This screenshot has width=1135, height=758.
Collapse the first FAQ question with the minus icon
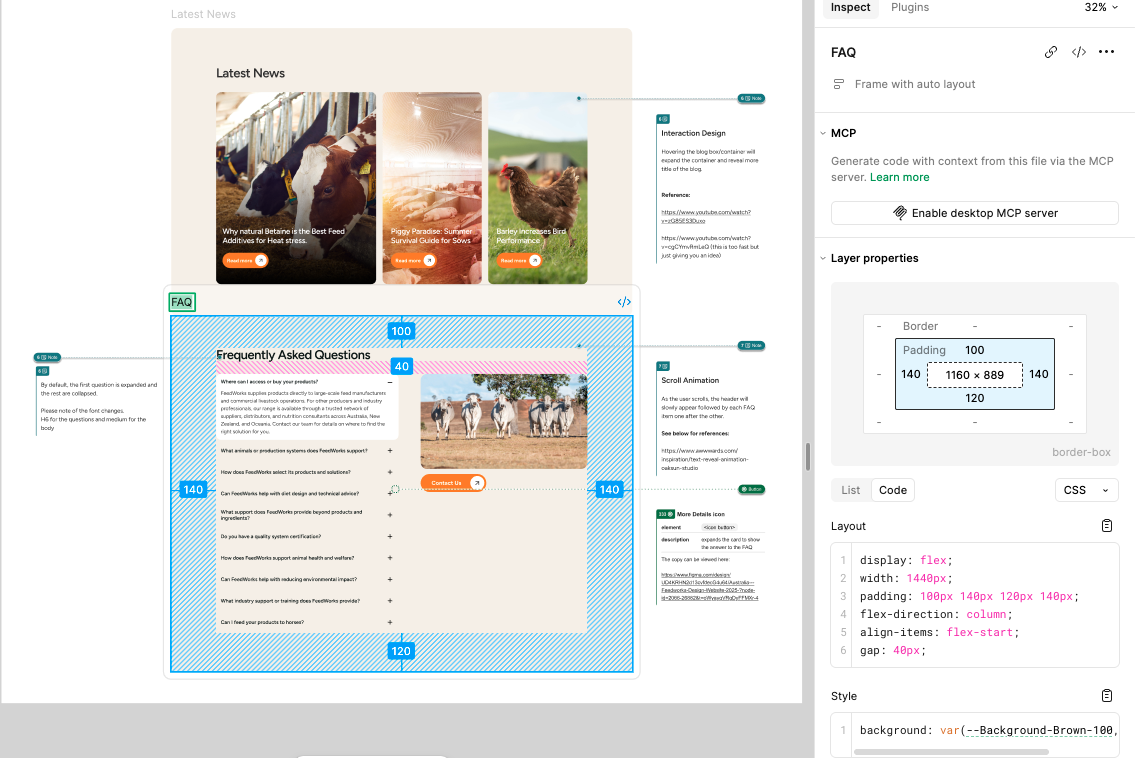point(390,382)
